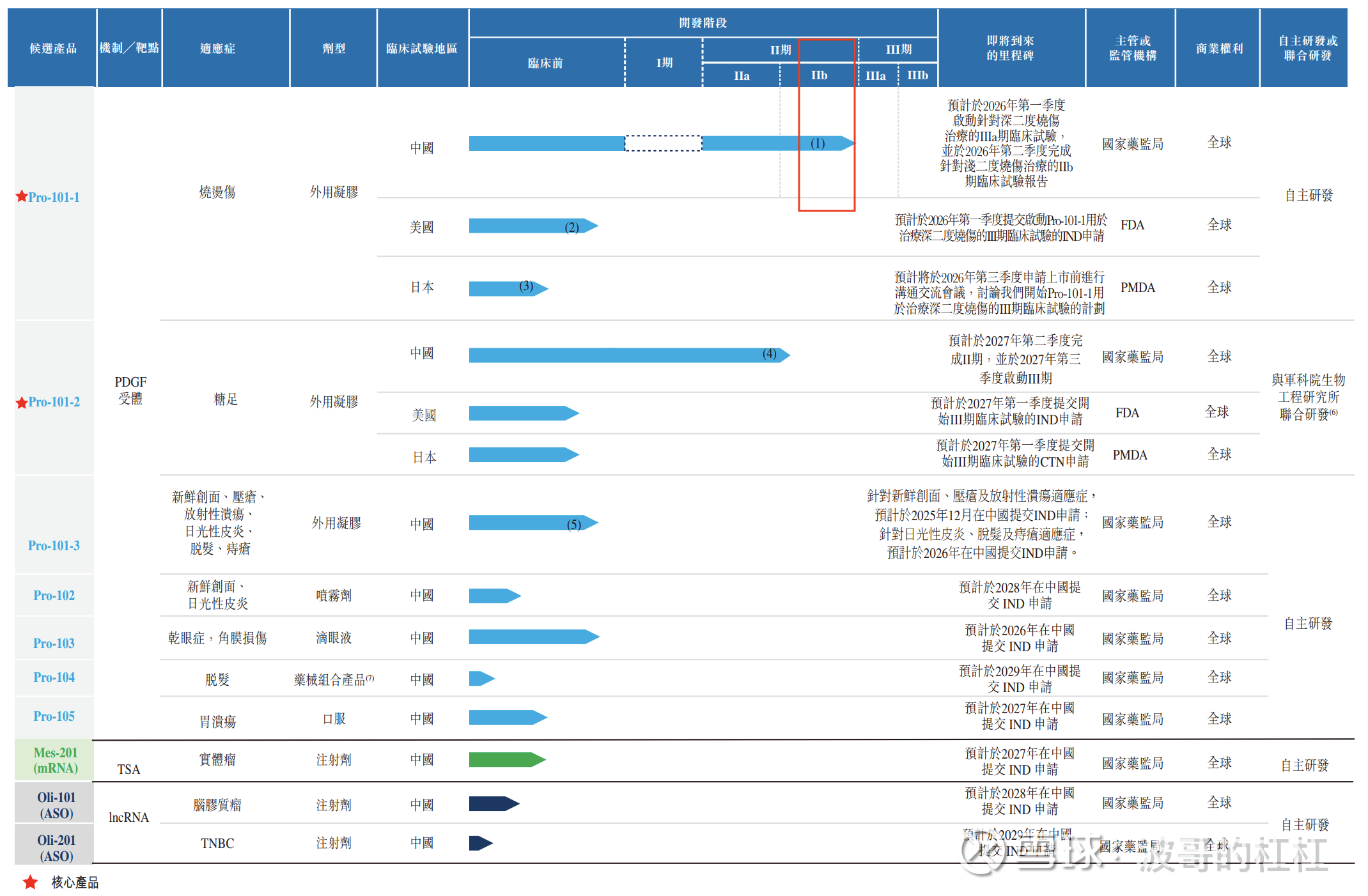Click the Oli-101 (ASO) gray cell
1368x896 pixels.
pos(56,805)
